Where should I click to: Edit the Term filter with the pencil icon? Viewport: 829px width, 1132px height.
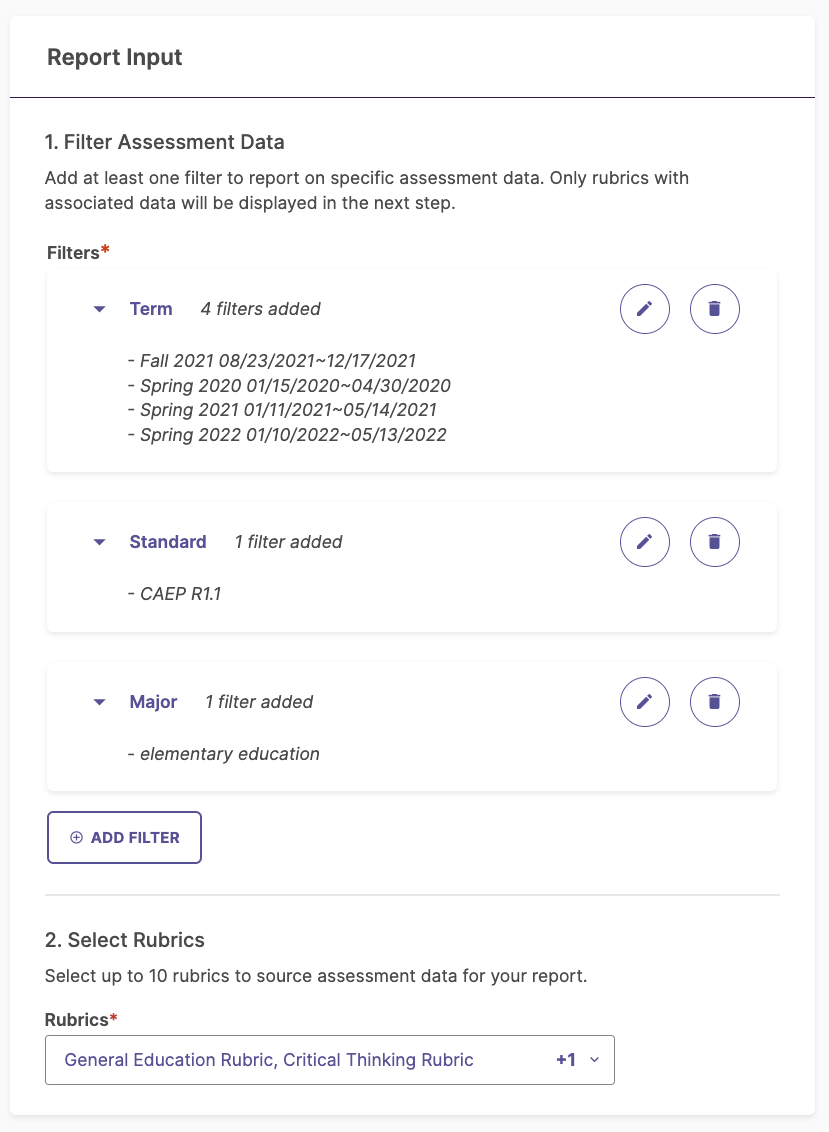pos(645,309)
